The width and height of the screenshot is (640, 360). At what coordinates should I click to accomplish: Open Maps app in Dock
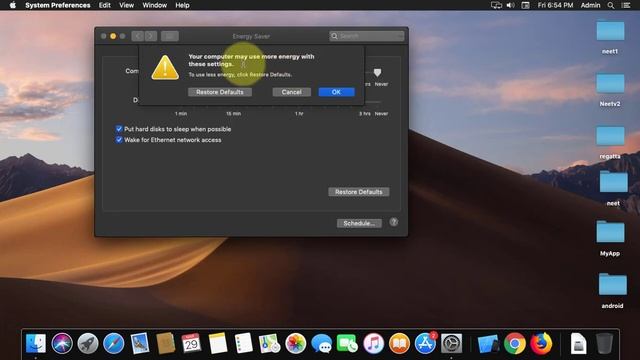click(269, 343)
